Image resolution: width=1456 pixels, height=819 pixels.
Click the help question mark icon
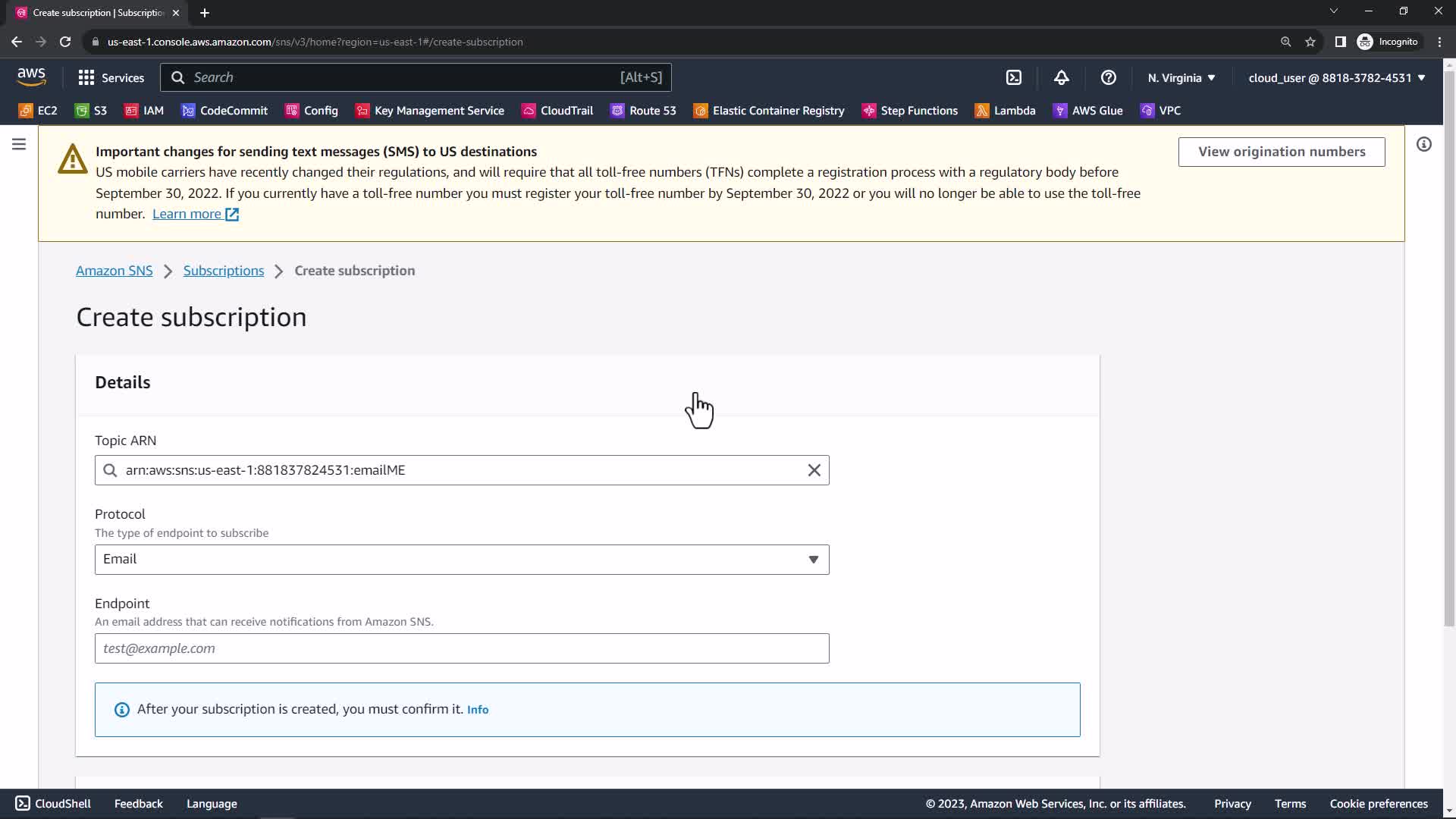coord(1108,77)
